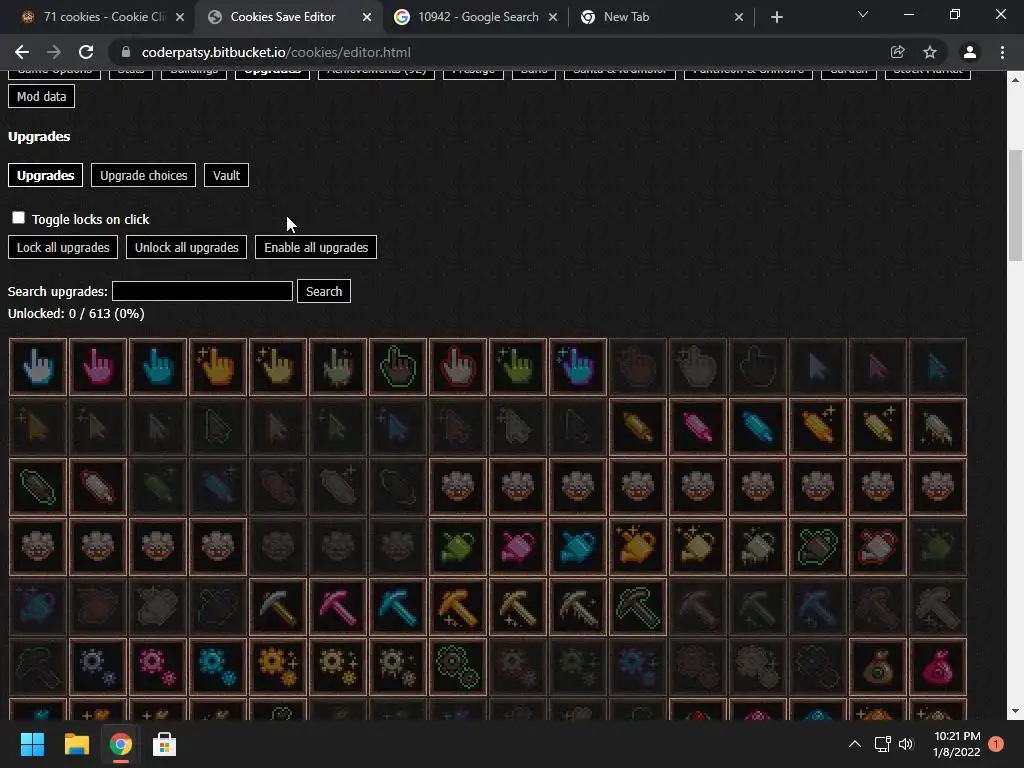
Task: Switch to the Upgrades sub-tab
Action: coord(45,175)
